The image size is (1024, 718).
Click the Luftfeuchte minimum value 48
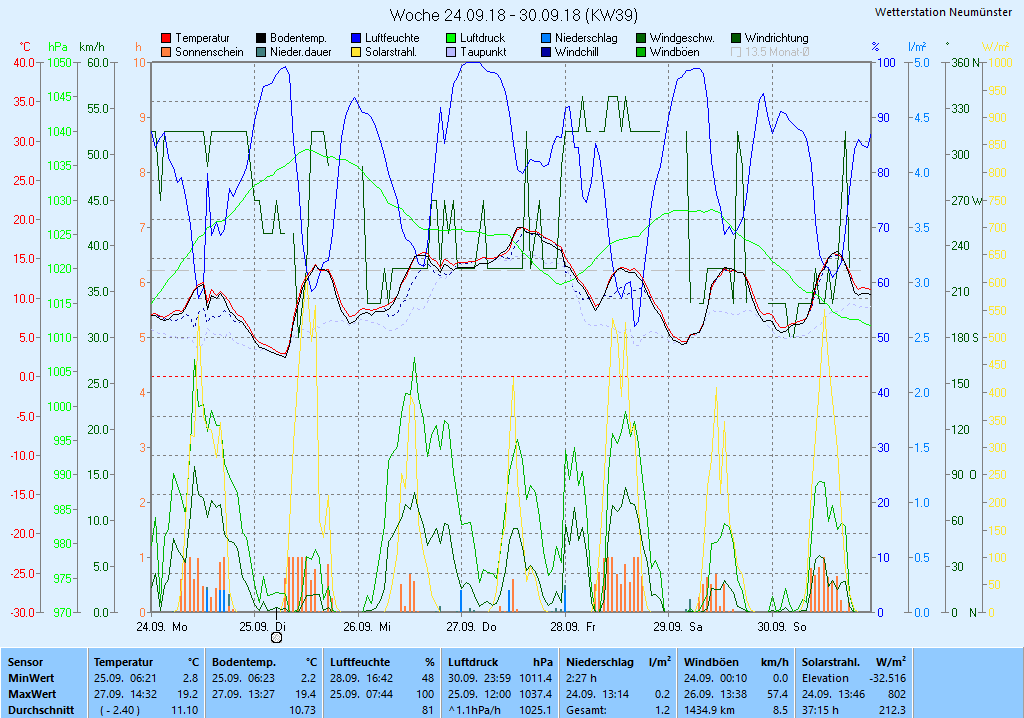pos(428,679)
